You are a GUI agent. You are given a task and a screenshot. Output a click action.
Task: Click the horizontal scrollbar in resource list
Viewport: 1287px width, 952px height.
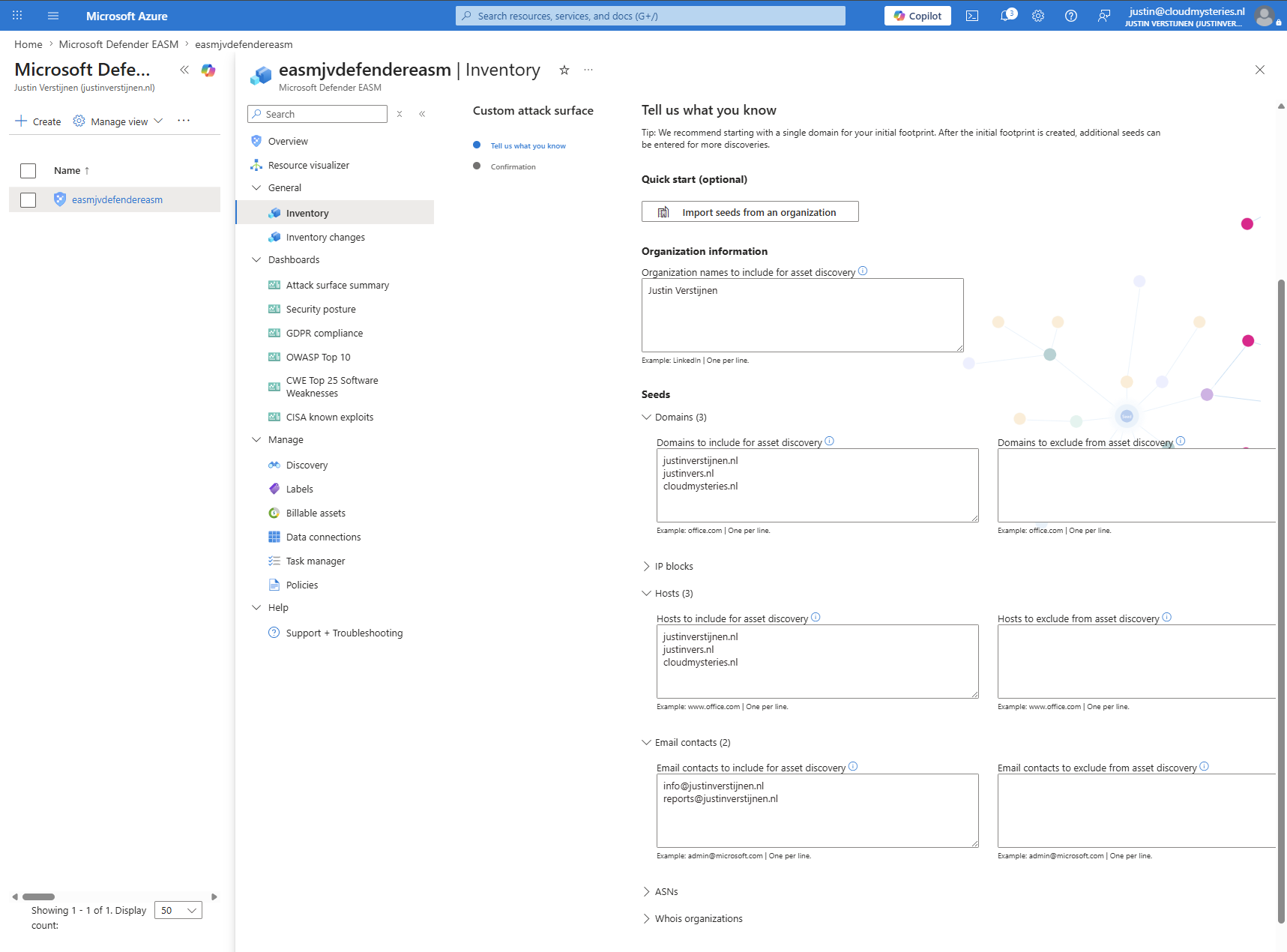click(39, 897)
